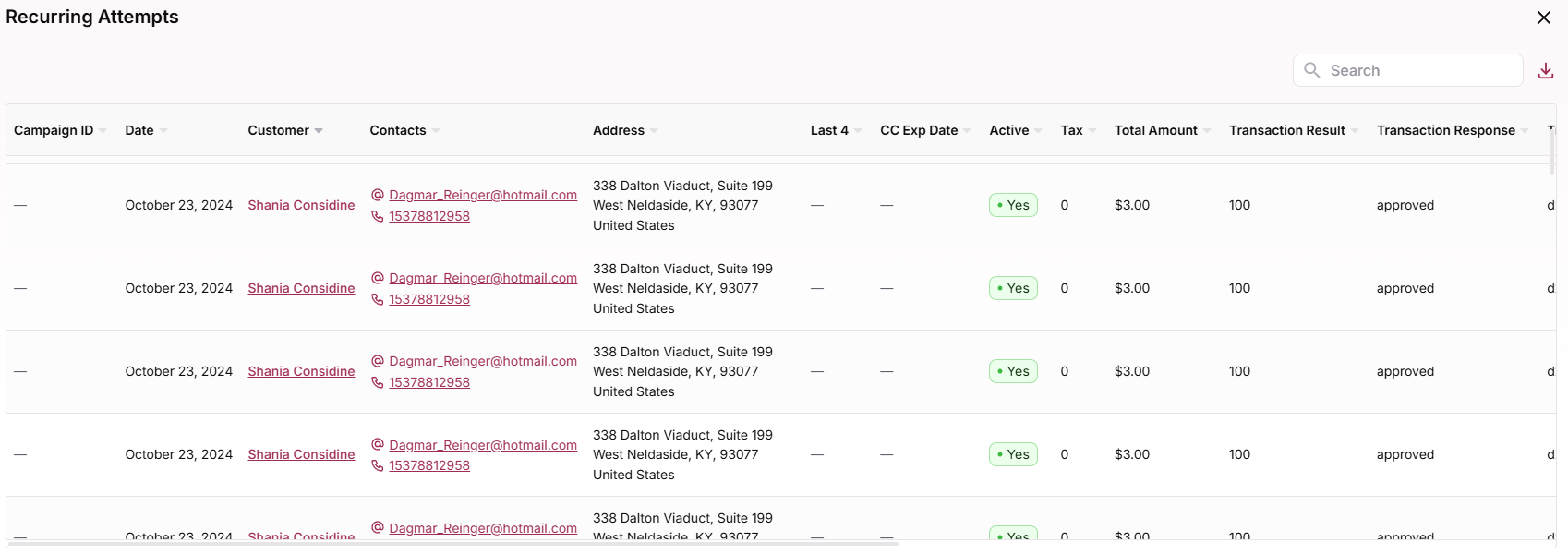Click the email @ icon in second row
This screenshot has height=554, width=1568.
(378, 278)
